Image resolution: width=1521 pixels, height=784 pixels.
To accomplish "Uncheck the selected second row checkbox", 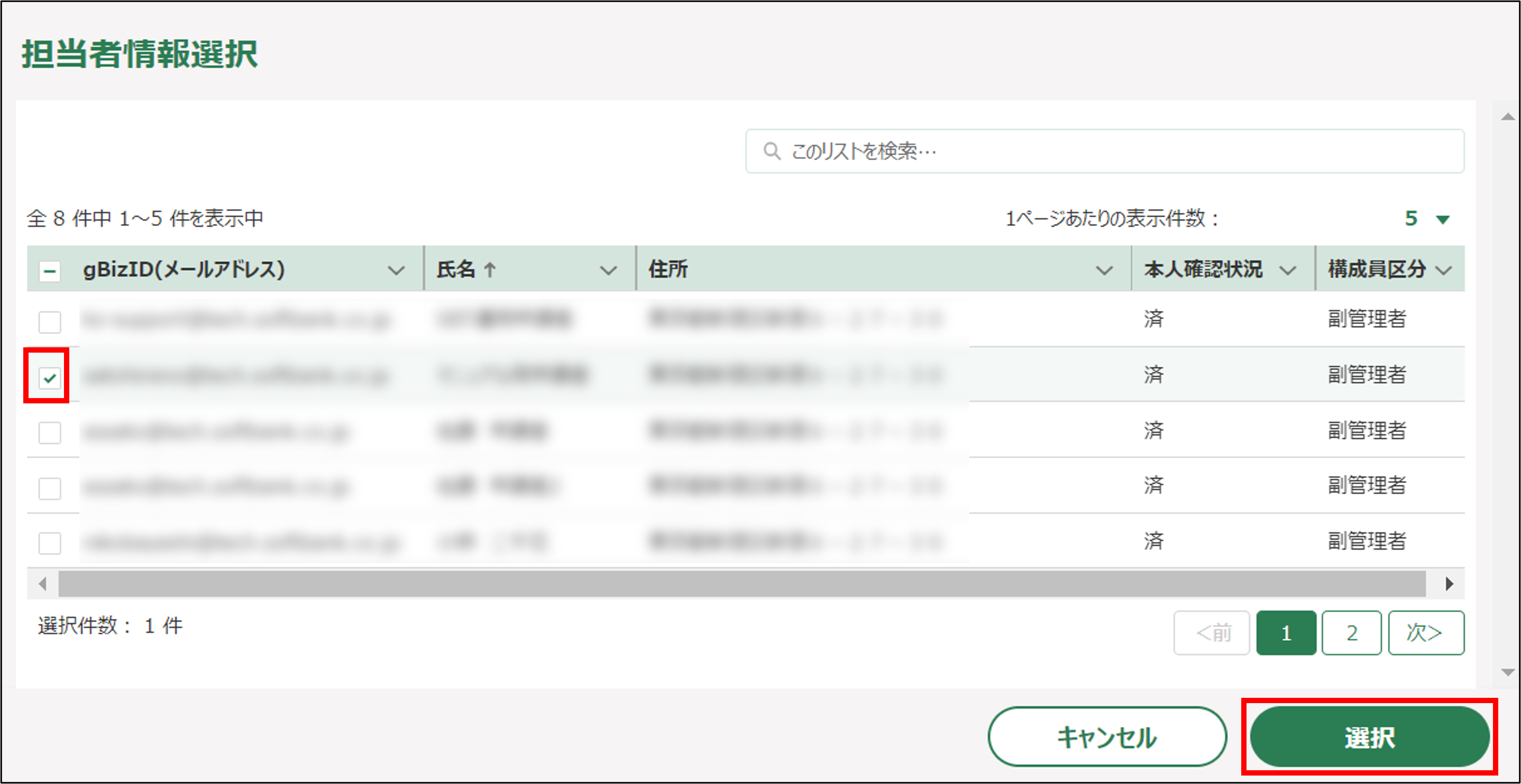I will point(50,377).
